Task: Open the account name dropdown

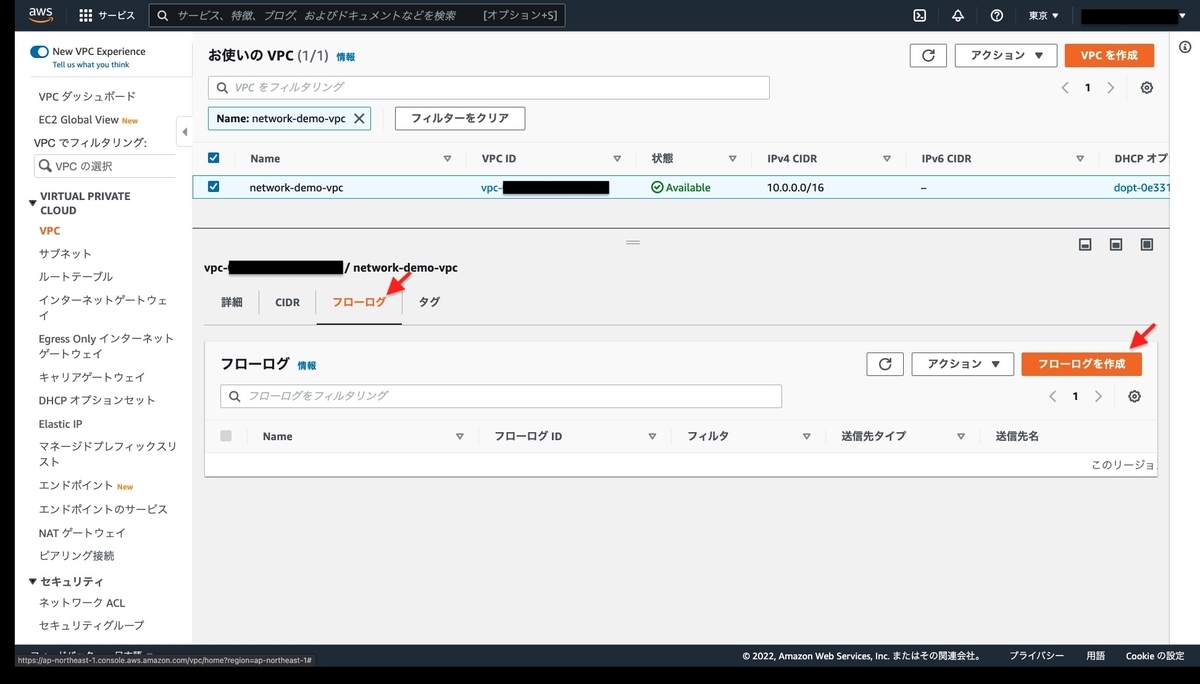Action: [x=1135, y=15]
